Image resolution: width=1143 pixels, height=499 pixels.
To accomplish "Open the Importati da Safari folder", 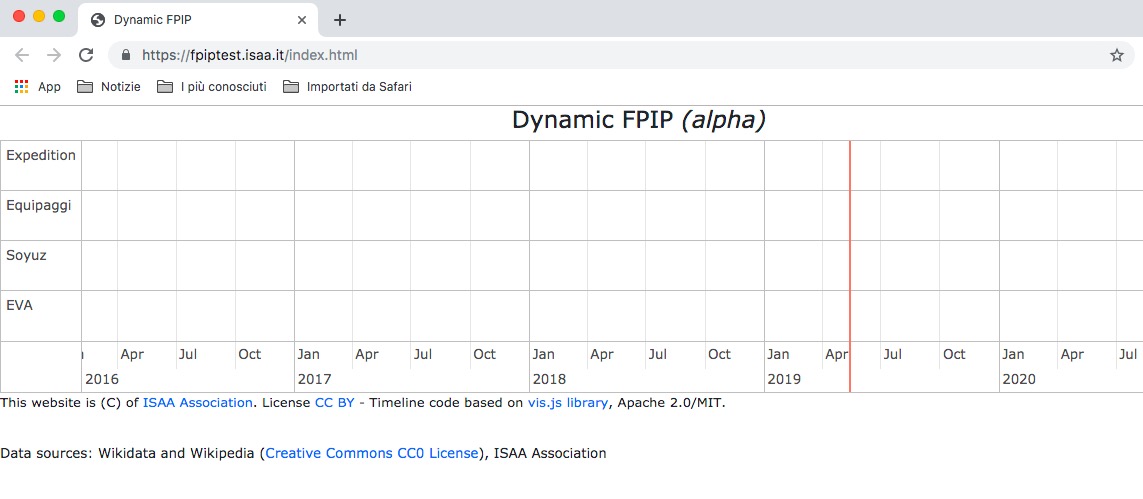I will click(347, 87).
